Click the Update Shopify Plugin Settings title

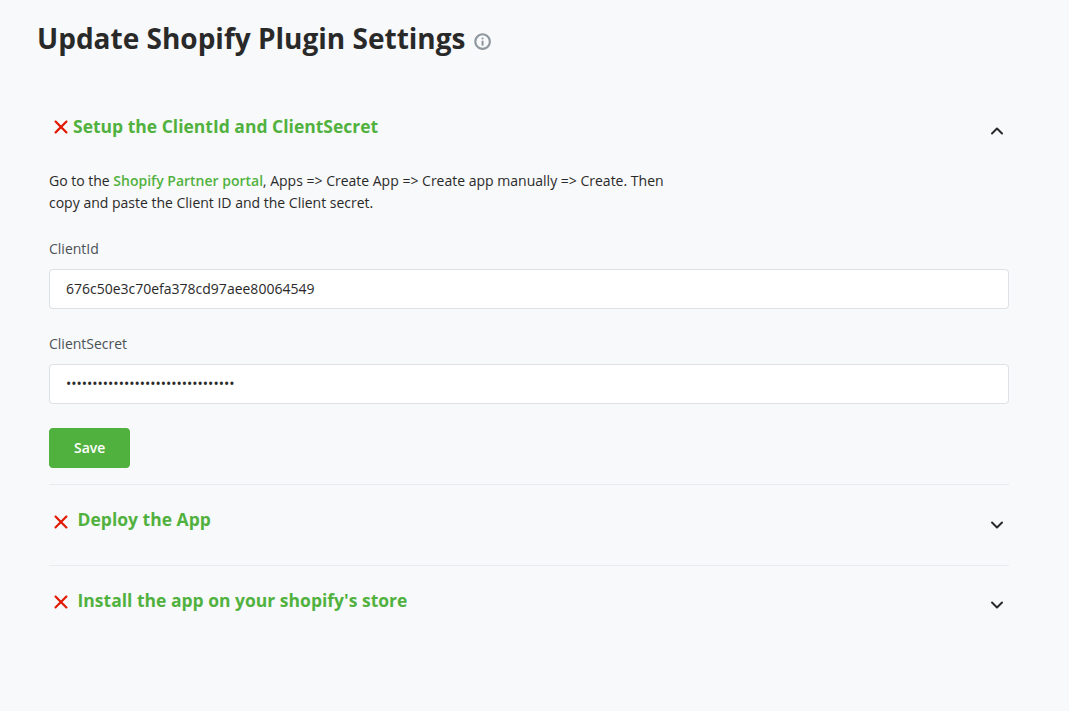pos(250,39)
